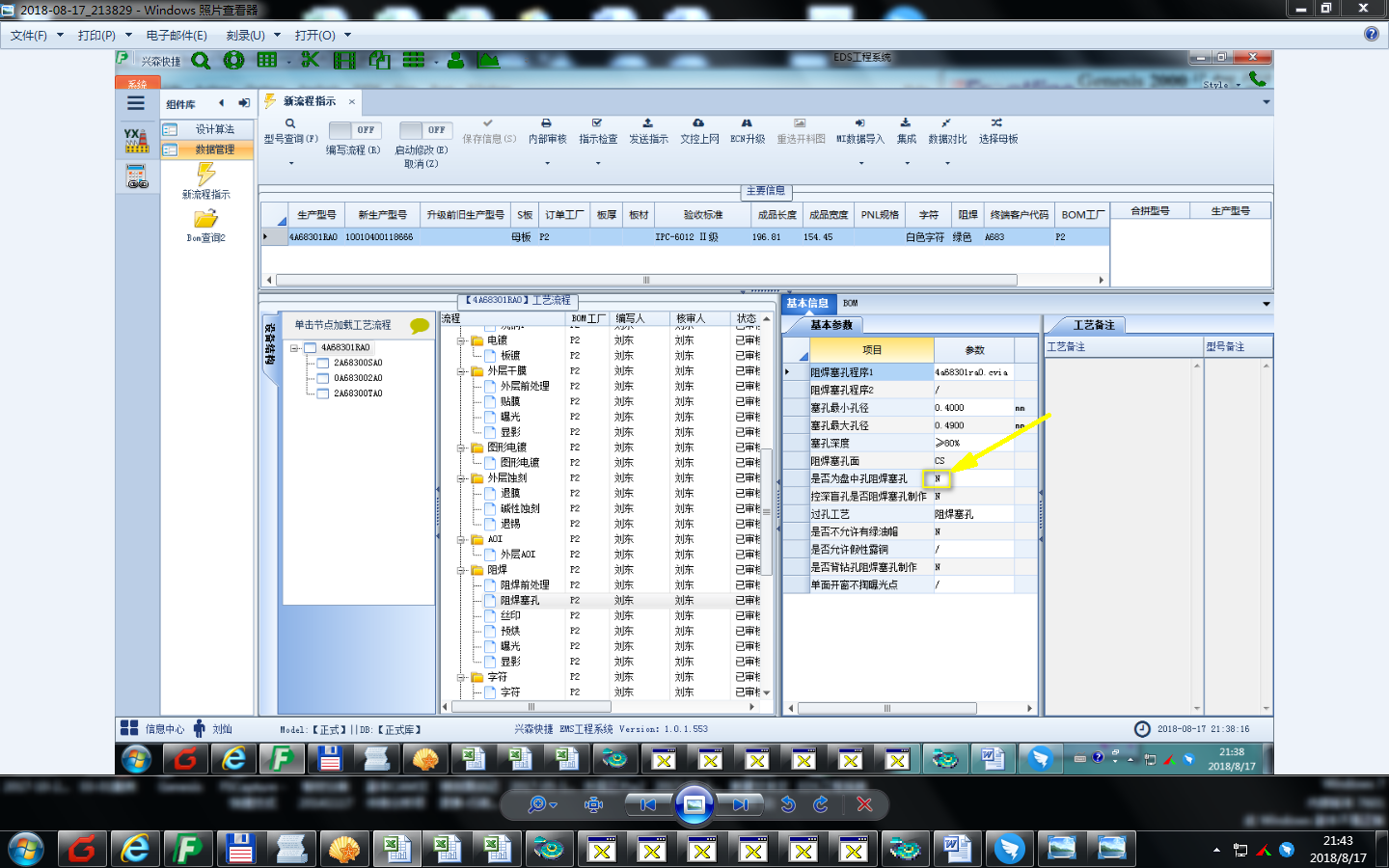Select the 工艺备注 tab
This screenshot has height=868, width=1389.
click(1094, 325)
